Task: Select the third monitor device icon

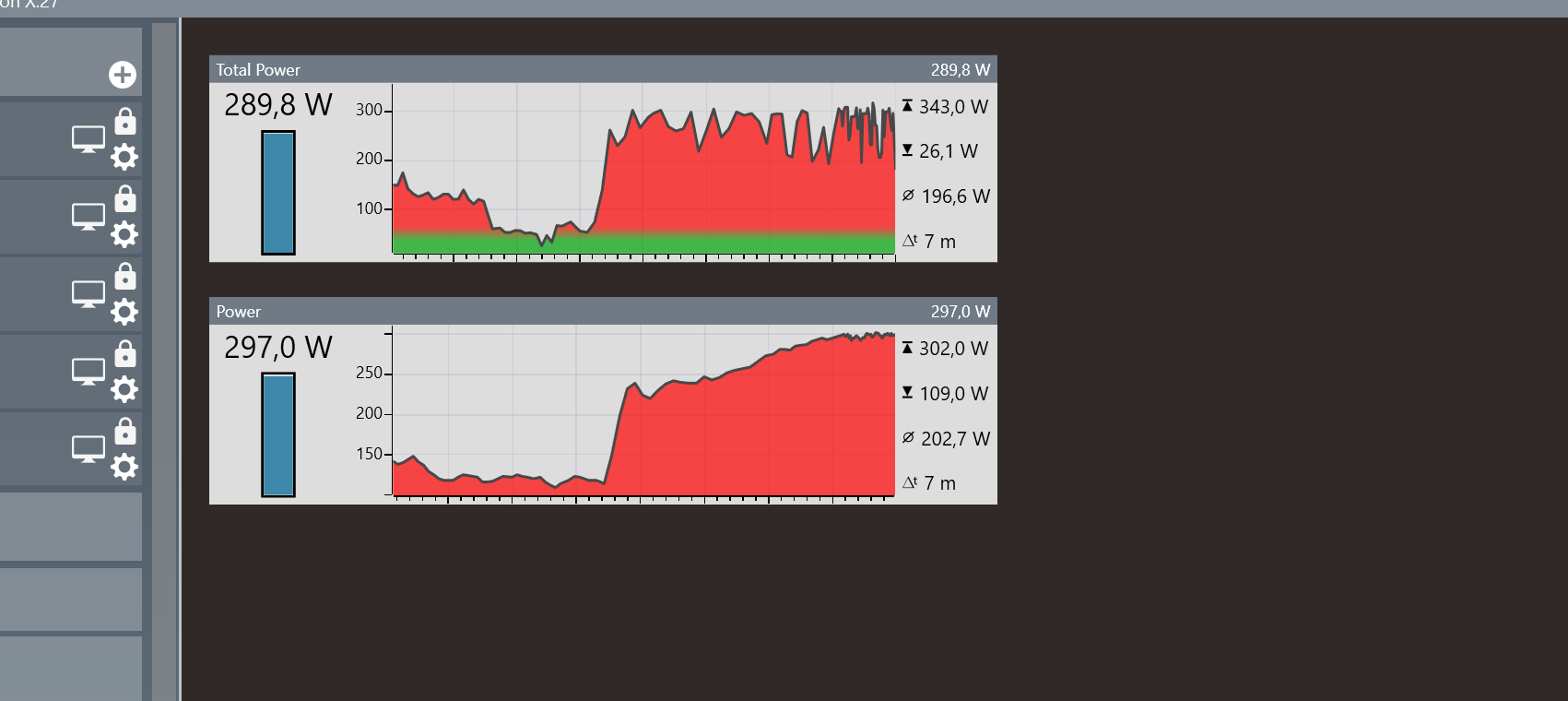Action: coord(88,294)
